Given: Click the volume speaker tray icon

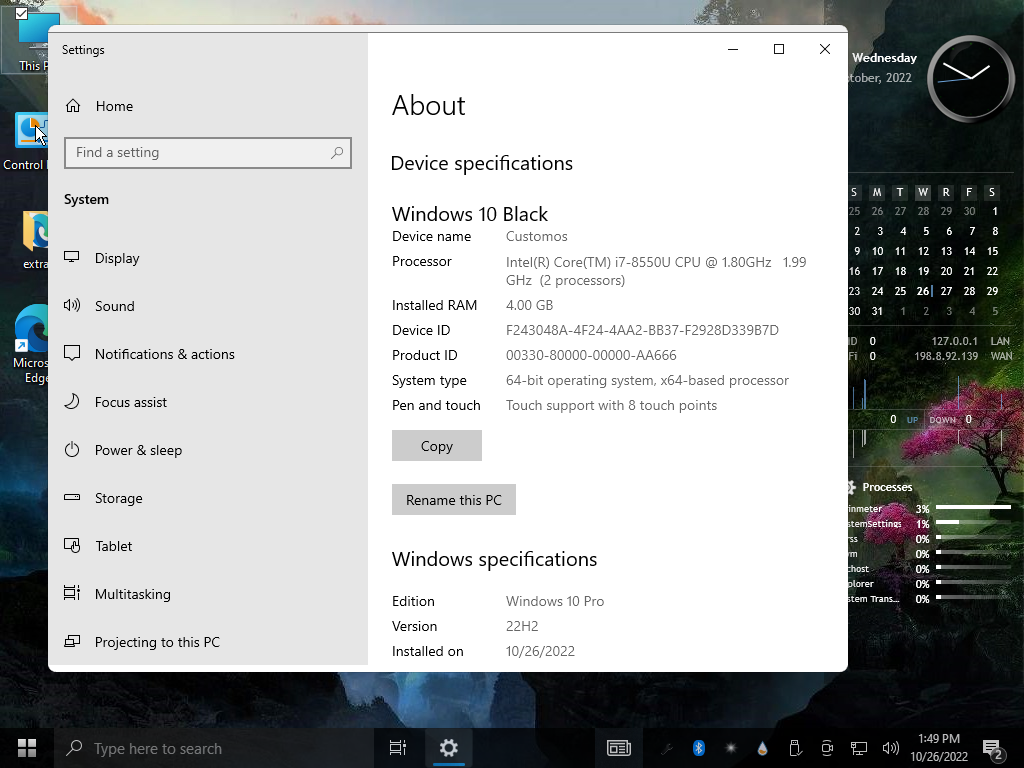Looking at the screenshot, I should click(890, 748).
